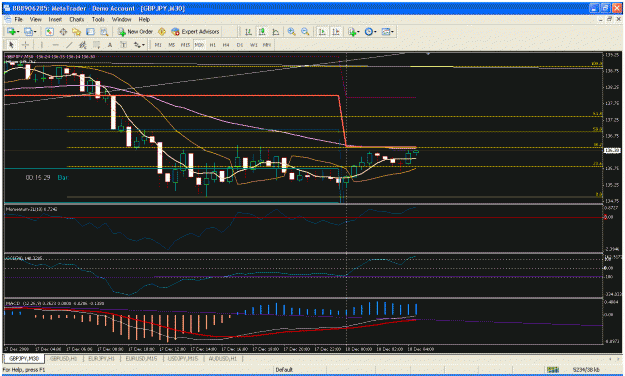Switch chart to bar chart view
The height and width of the screenshot is (376, 625).
248,31
